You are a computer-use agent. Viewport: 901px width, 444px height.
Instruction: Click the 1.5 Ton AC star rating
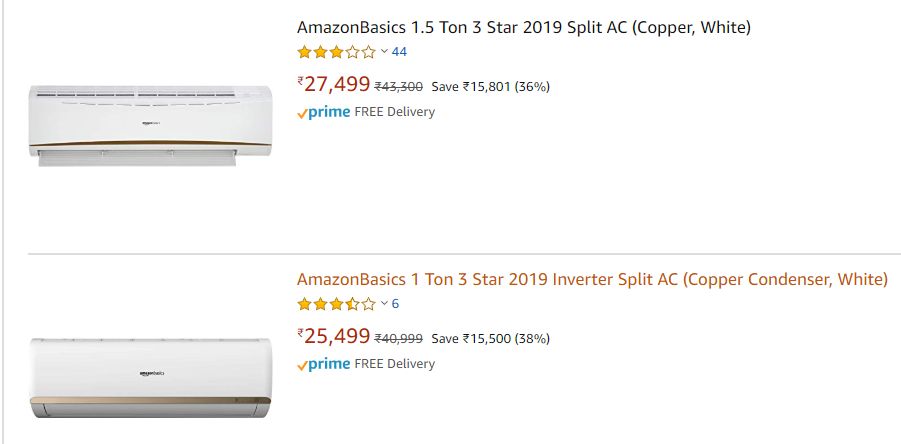(x=336, y=52)
